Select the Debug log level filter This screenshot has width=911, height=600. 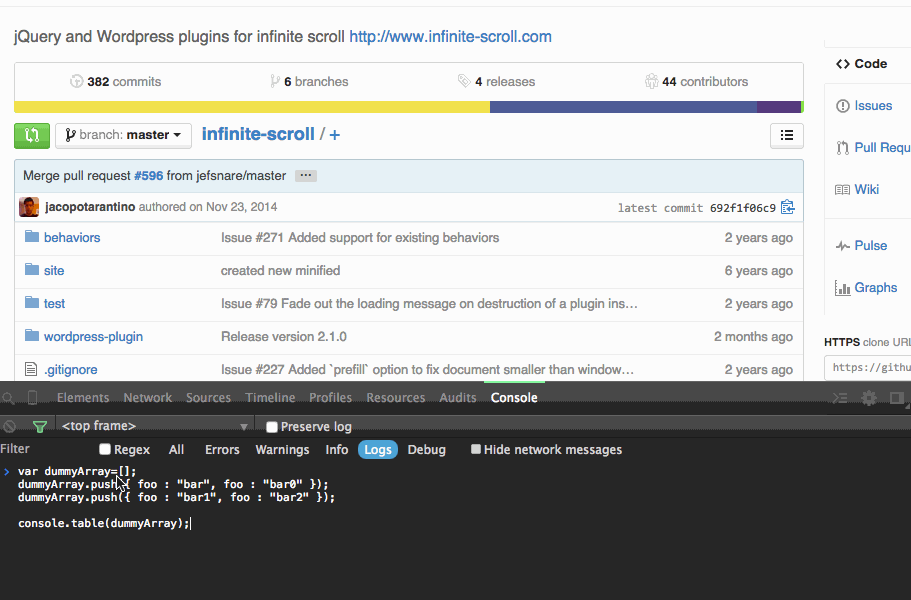426,450
